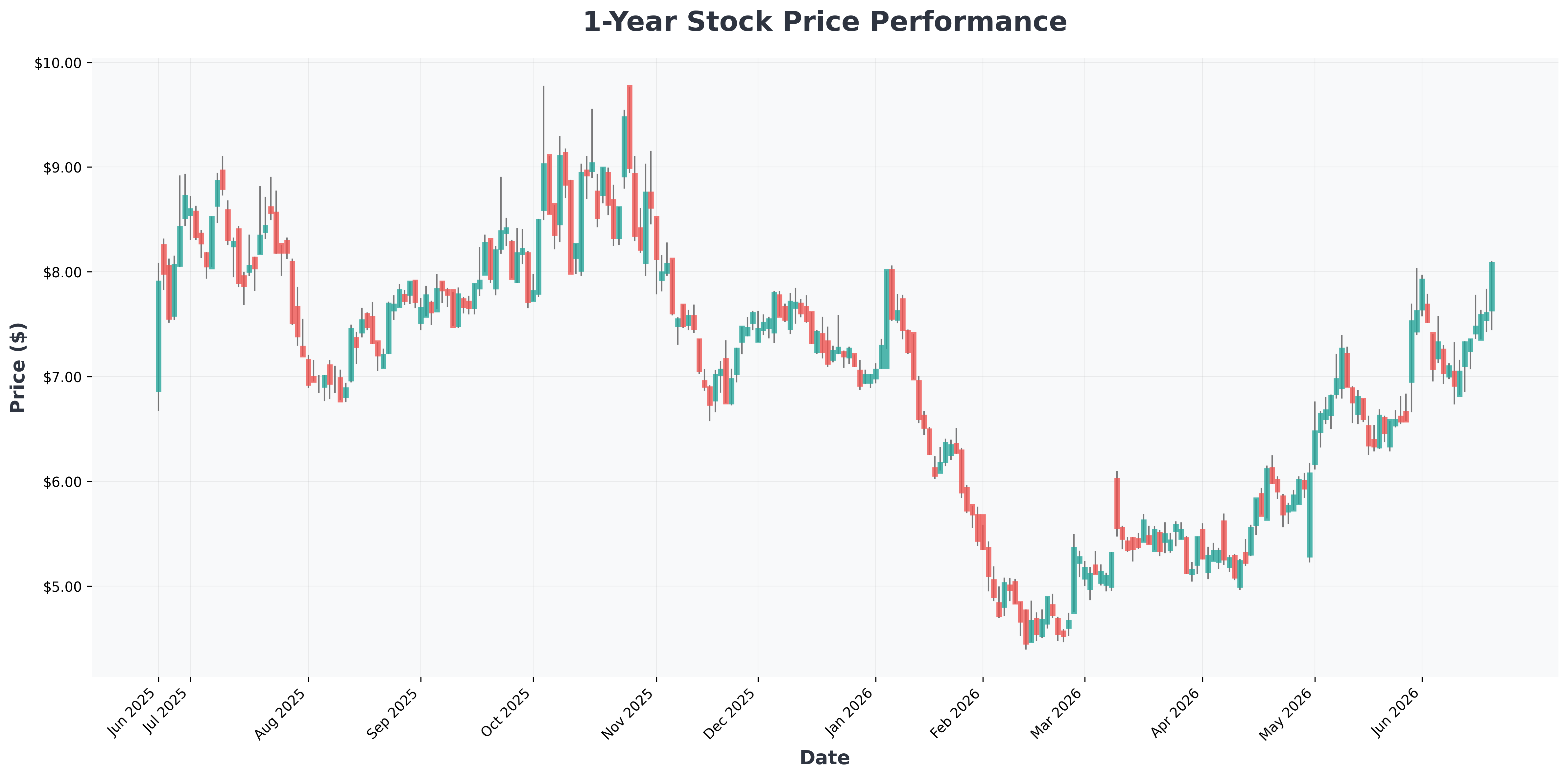Click the highest red candle peaking near $9.78

[x=630, y=127]
